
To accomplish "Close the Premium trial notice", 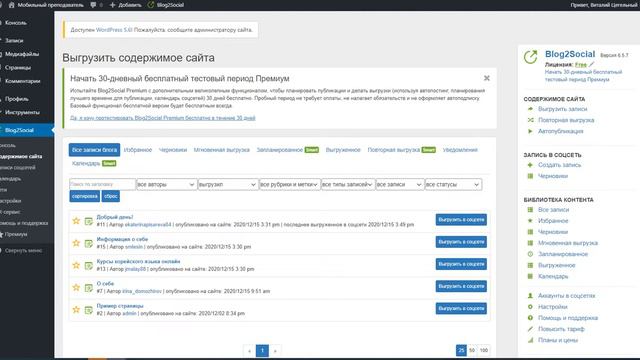I will pyautogui.click(x=487, y=78).
